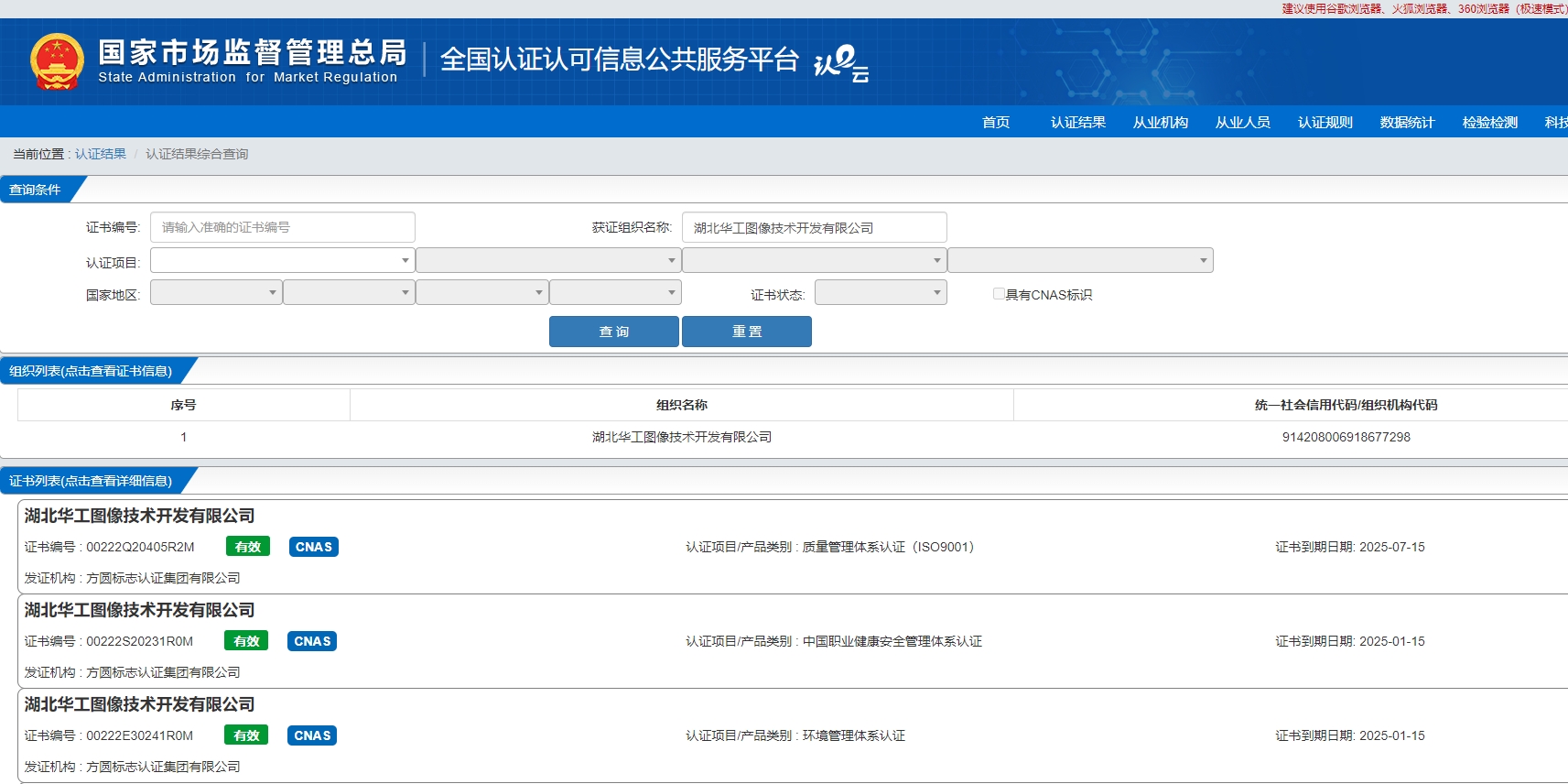Screen dimensions: 1568x784
Task: Click the 认e云 logo icon
Action: [840, 63]
